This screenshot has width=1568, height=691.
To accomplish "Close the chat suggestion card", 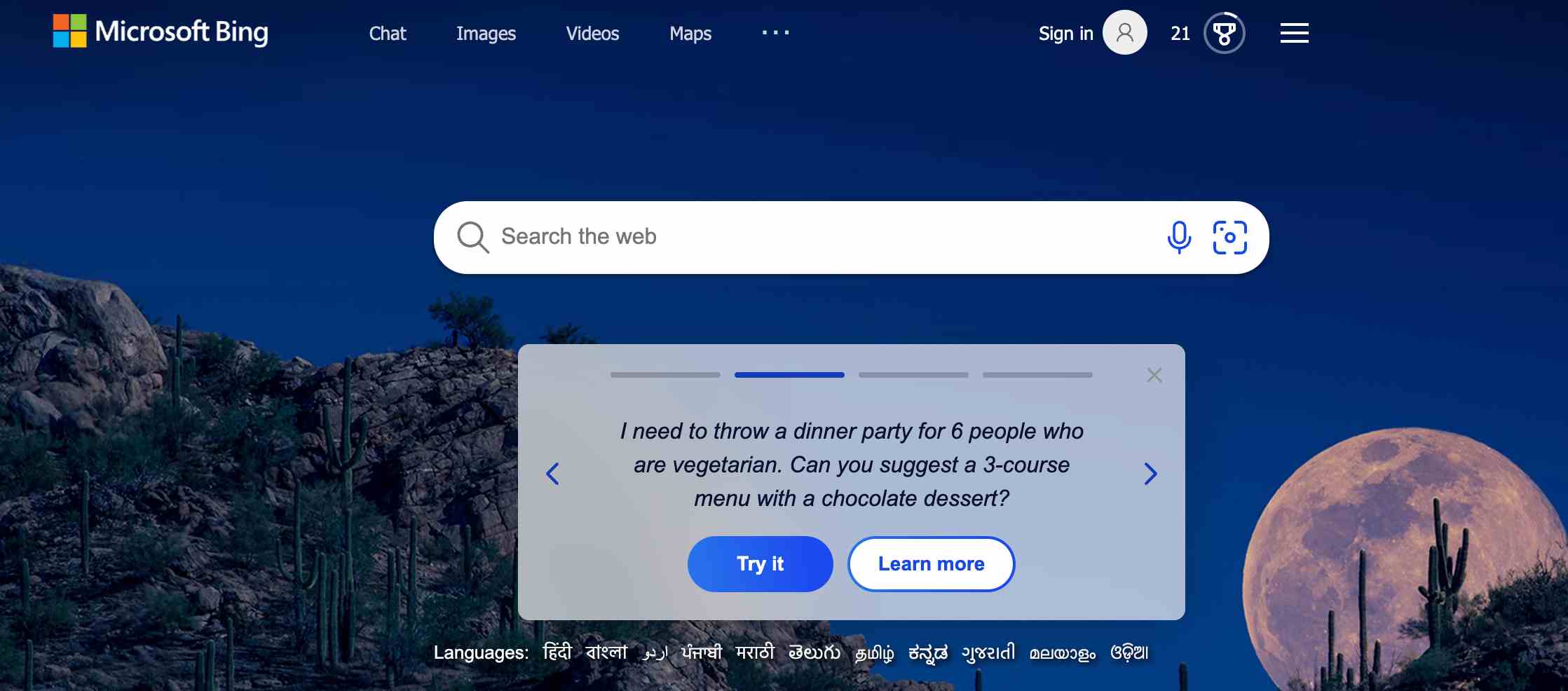I will pyautogui.click(x=1154, y=375).
